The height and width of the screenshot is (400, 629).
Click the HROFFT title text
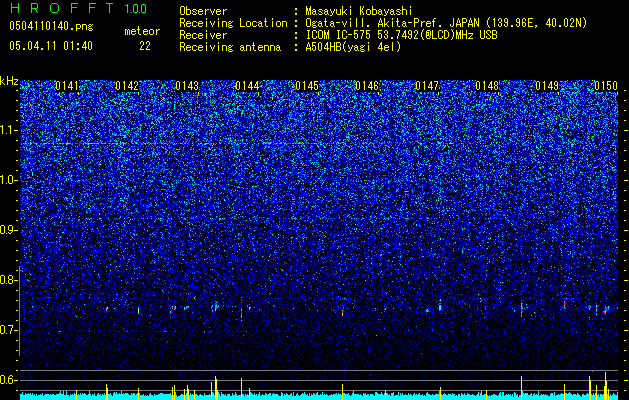[62, 8]
